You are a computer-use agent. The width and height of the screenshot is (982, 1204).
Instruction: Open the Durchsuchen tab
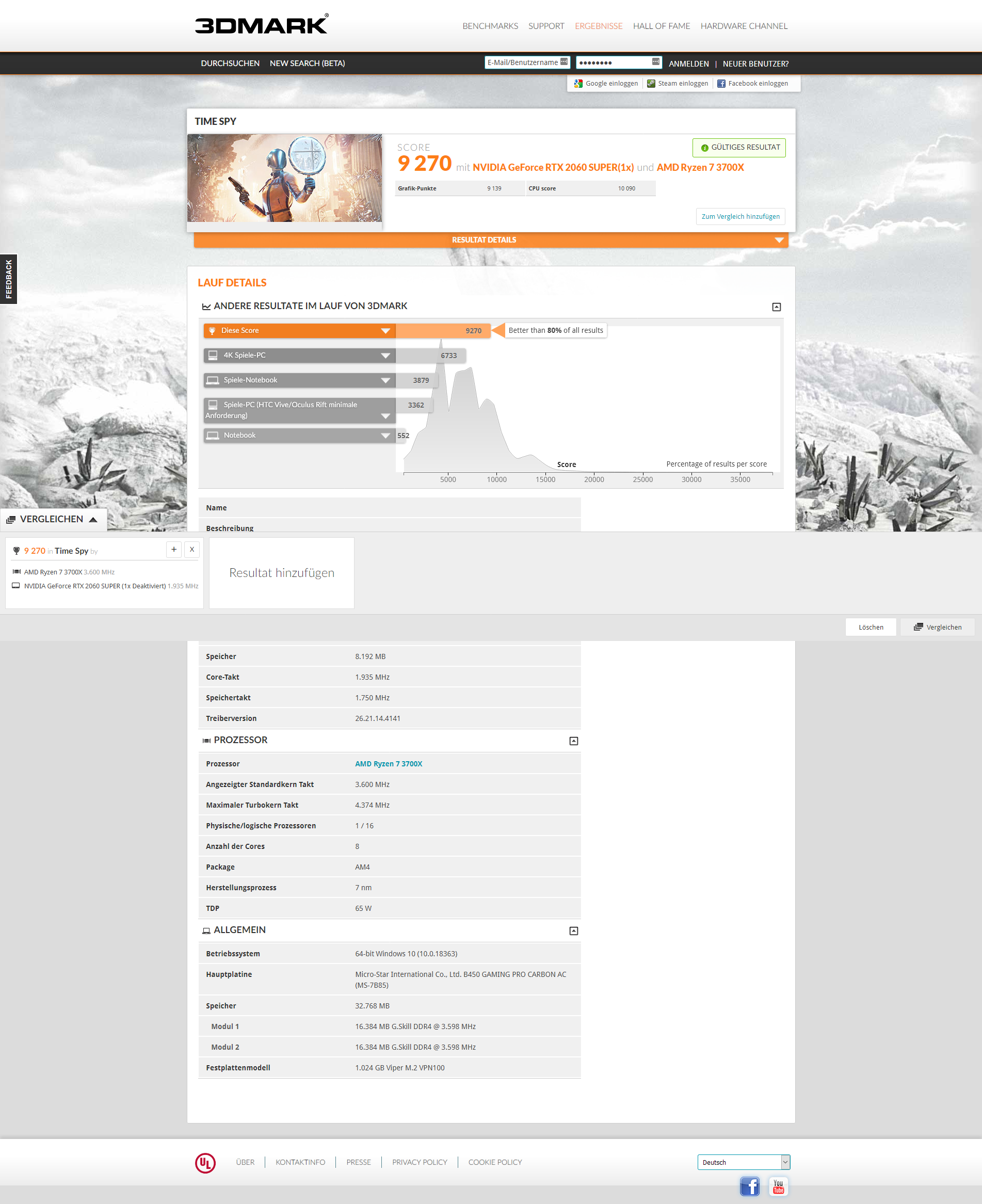pyautogui.click(x=230, y=63)
